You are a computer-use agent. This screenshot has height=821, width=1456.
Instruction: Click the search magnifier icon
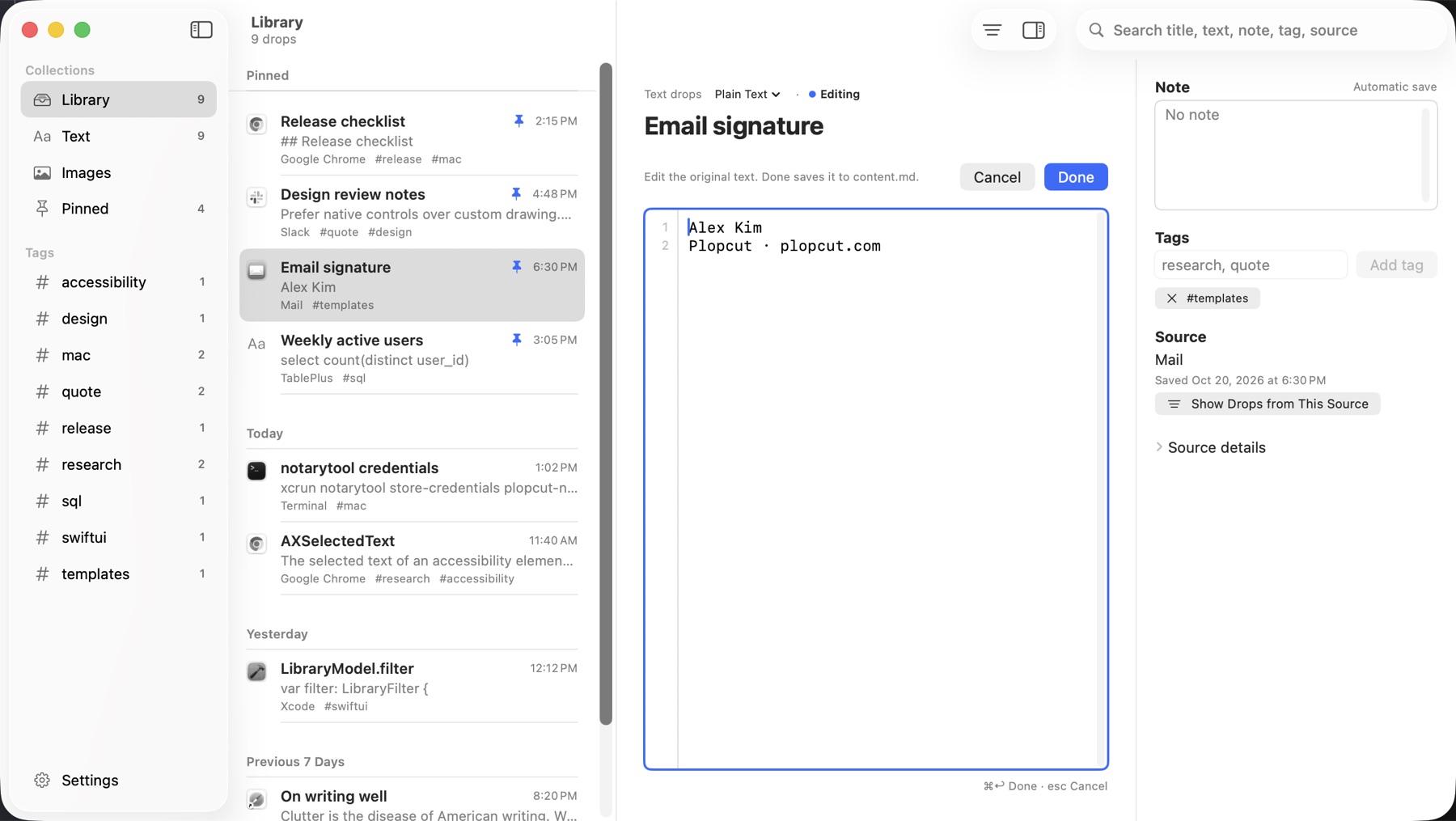[x=1096, y=30]
